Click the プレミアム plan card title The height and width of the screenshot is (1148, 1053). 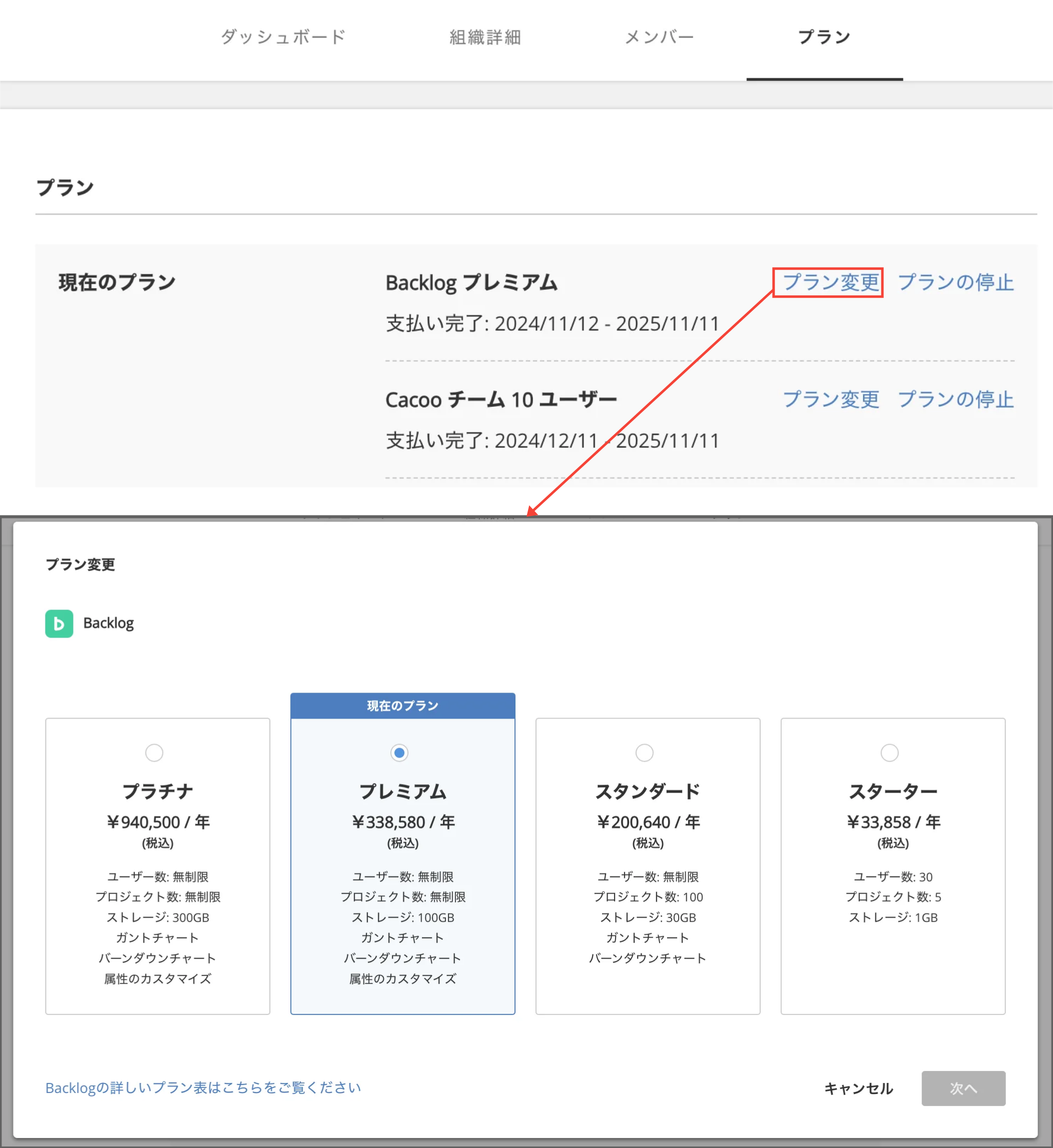click(403, 791)
